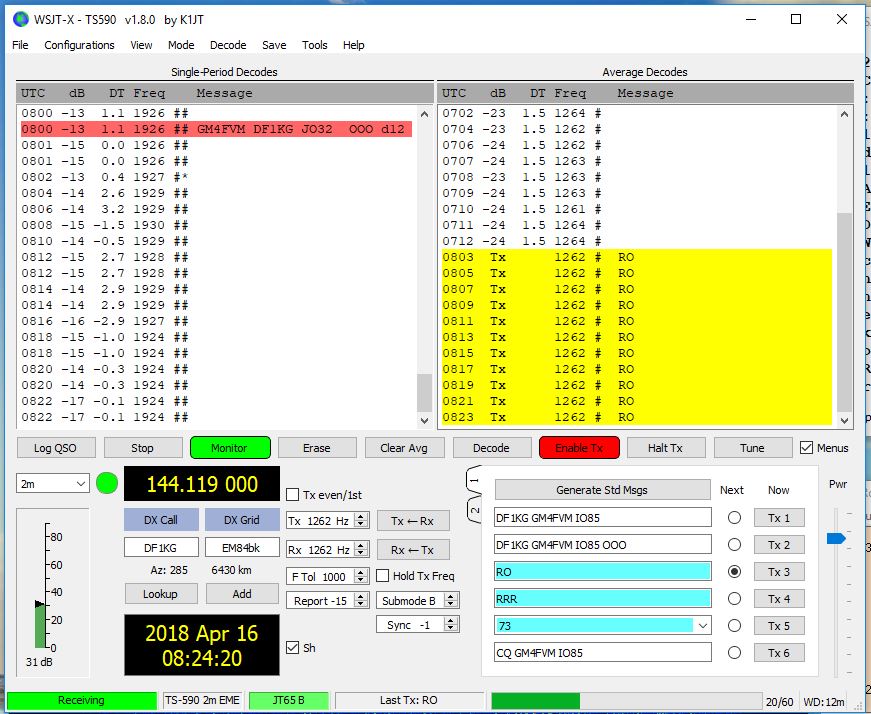Click the Tx 6 now button
Image resolution: width=871 pixels, height=714 pixels.
pos(779,652)
